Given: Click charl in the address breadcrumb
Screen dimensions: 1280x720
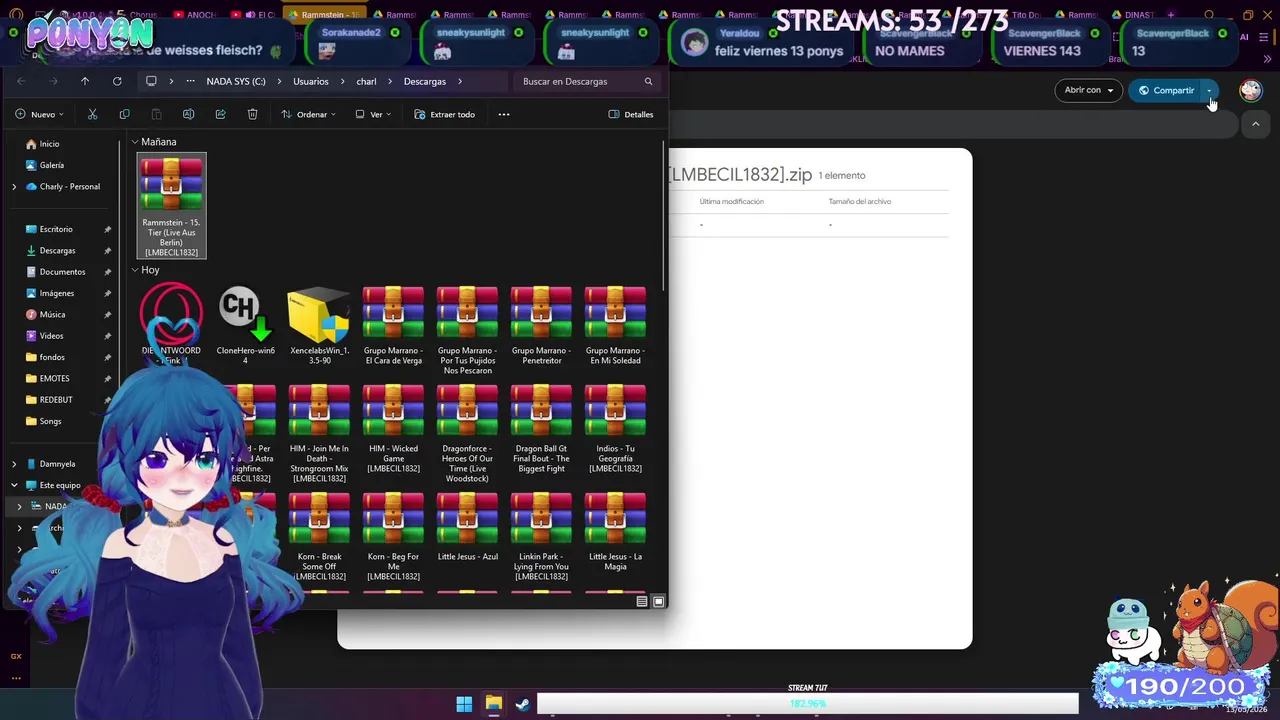Looking at the screenshot, I should (x=367, y=81).
